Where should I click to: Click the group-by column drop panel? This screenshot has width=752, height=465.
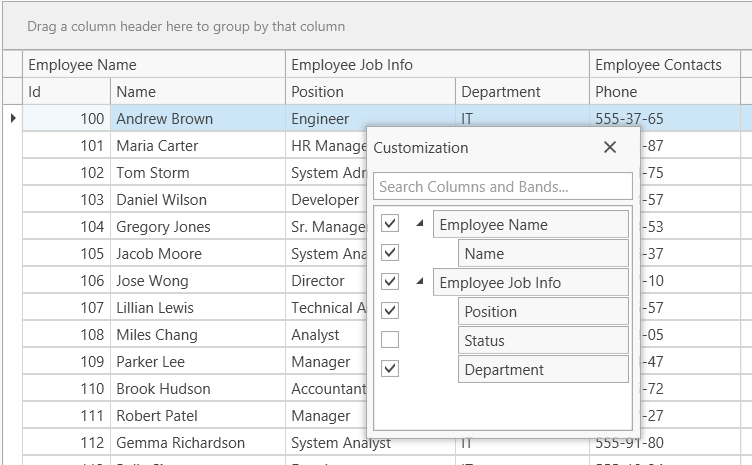tap(376, 27)
